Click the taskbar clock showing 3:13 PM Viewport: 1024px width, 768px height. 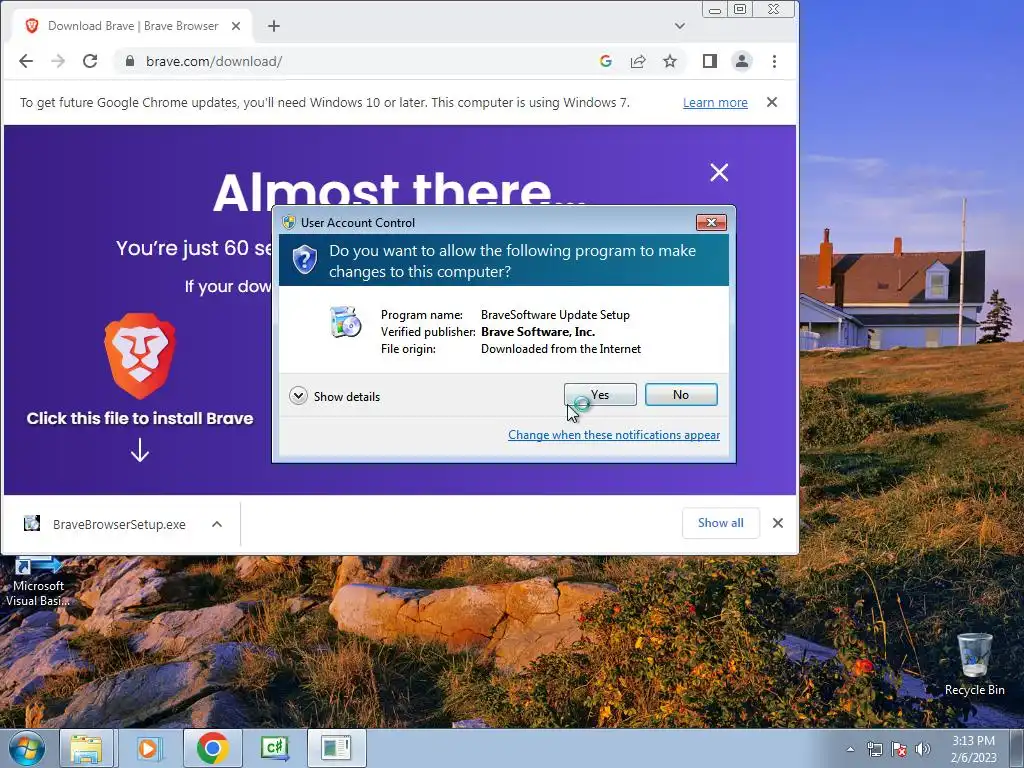click(973, 749)
